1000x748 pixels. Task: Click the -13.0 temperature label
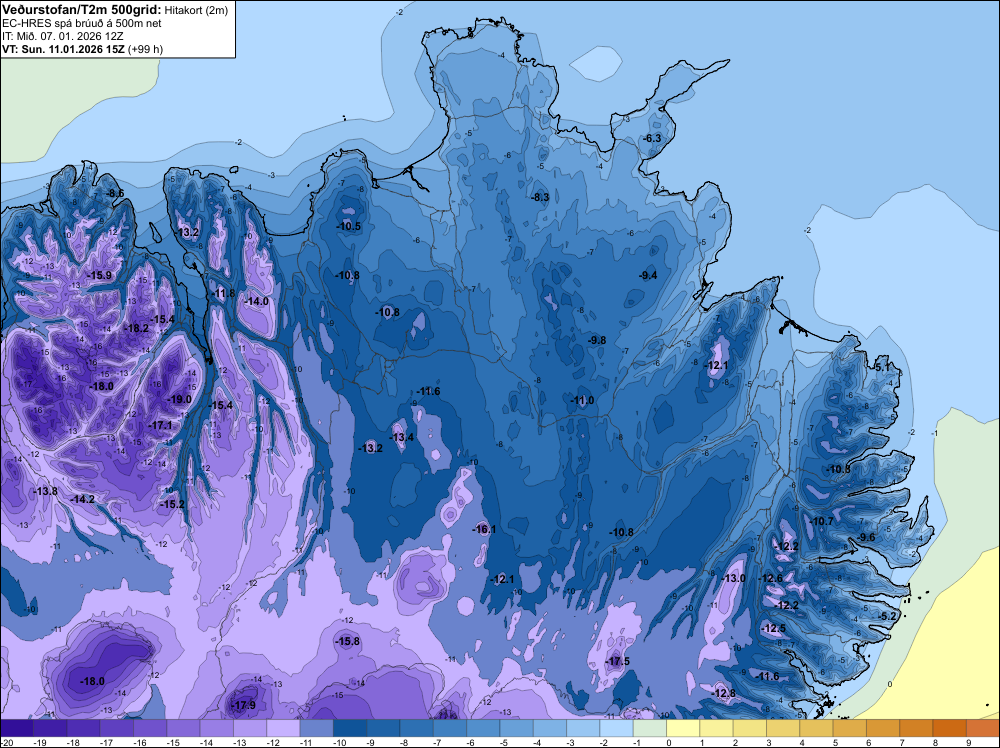point(733,578)
